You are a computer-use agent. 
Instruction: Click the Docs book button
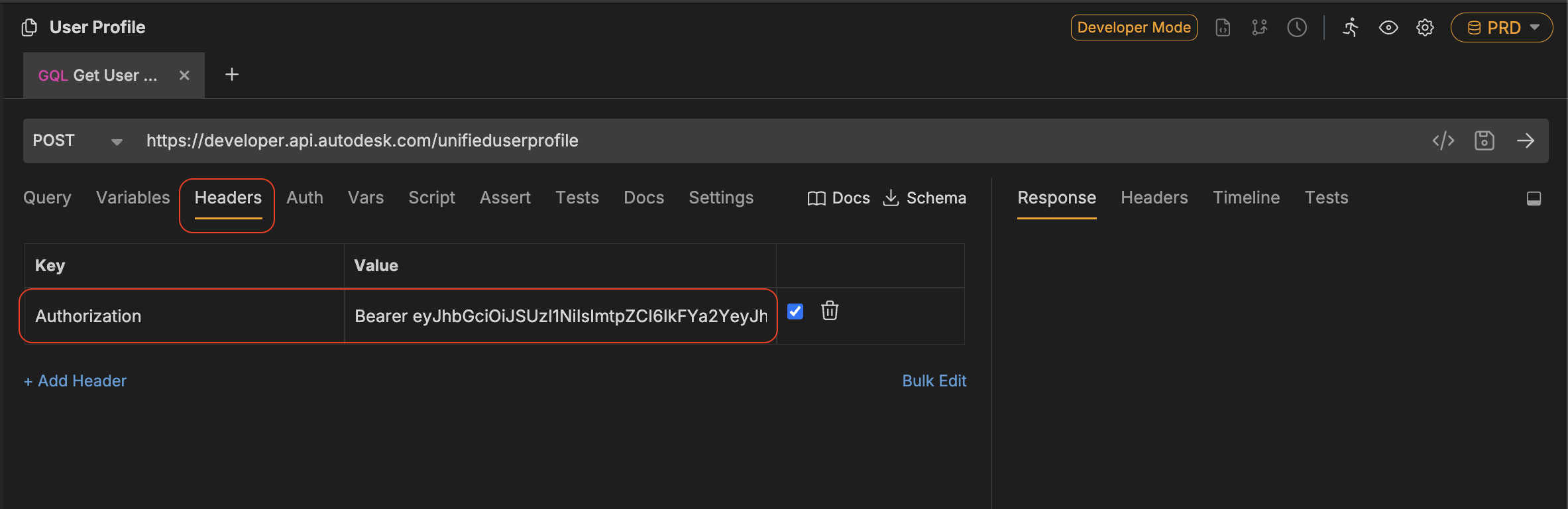pyautogui.click(x=838, y=198)
